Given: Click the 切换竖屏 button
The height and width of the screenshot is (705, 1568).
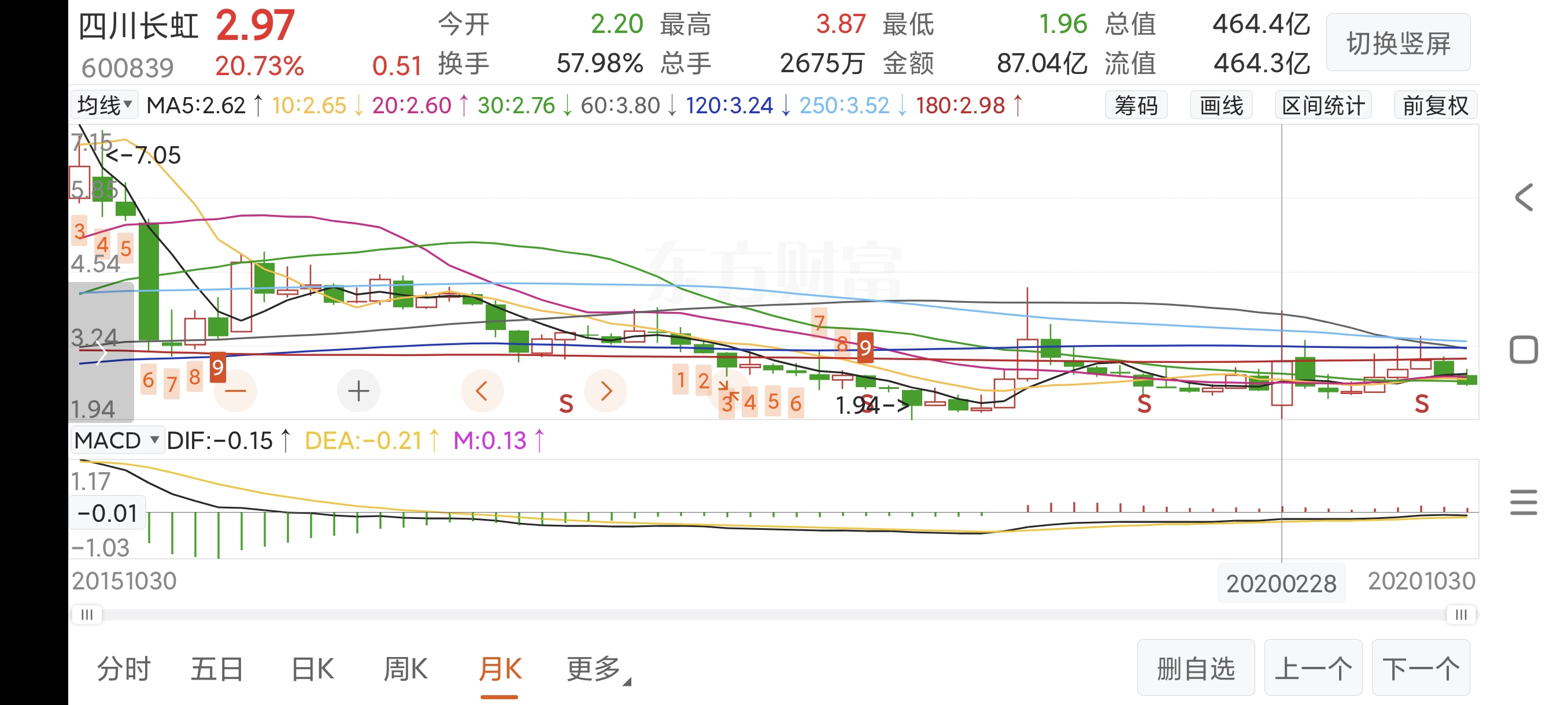Looking at the screenshot, I should pyautogui.click(x=1397, y=43).
